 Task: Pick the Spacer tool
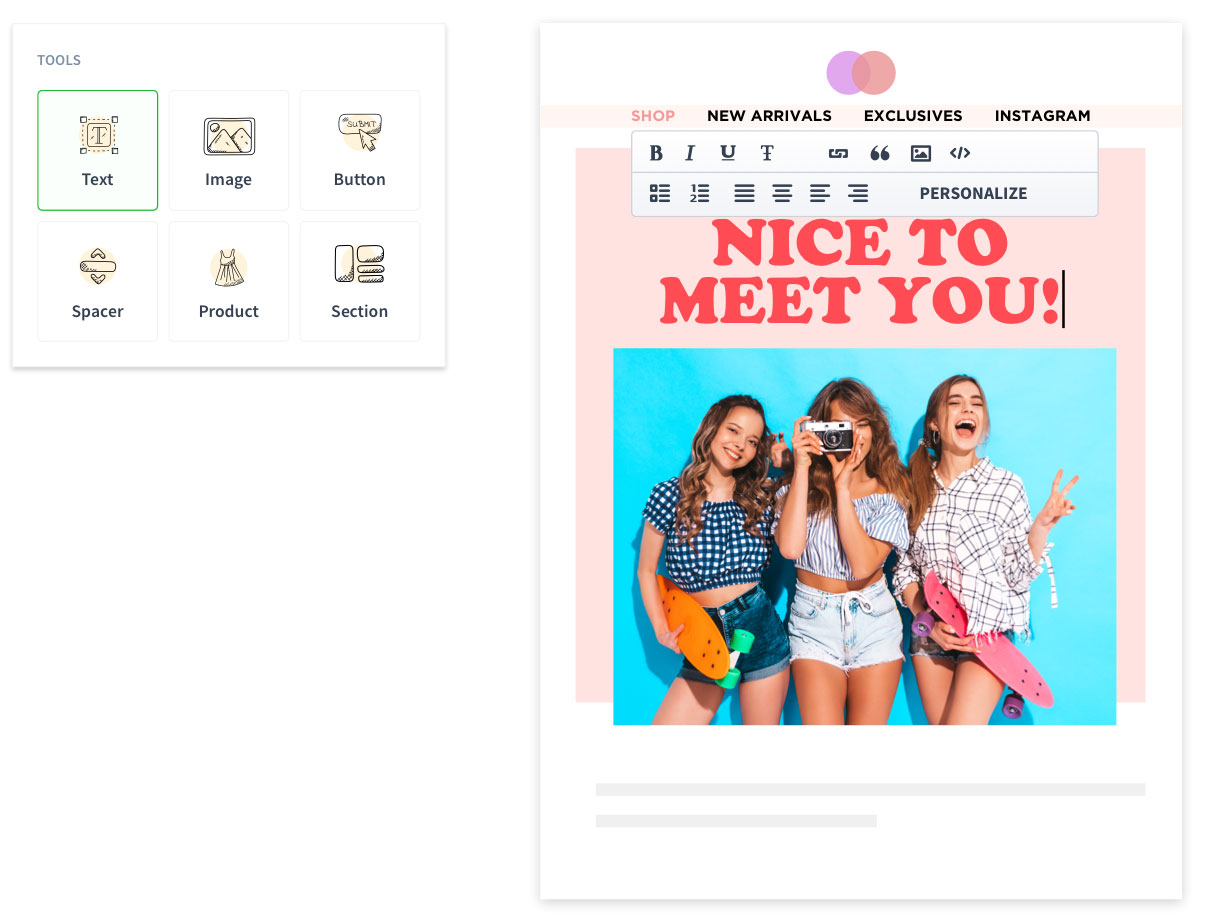tap(98, 281)
